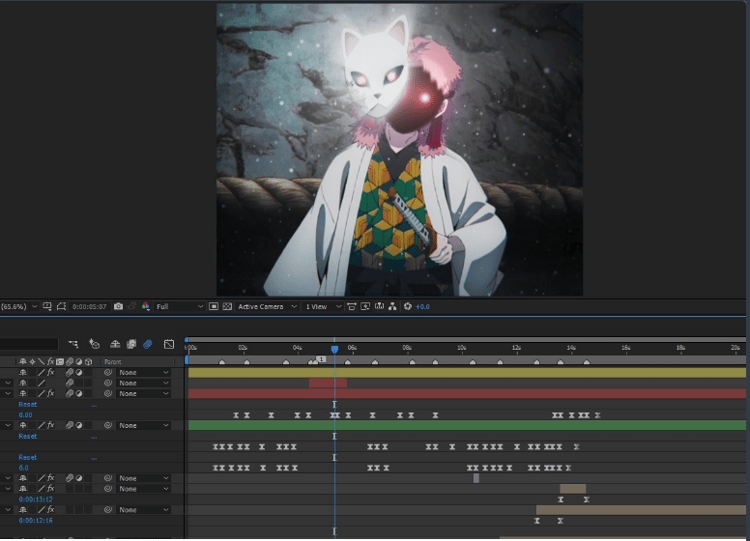Click the region of interest icon

coord(214,307)
